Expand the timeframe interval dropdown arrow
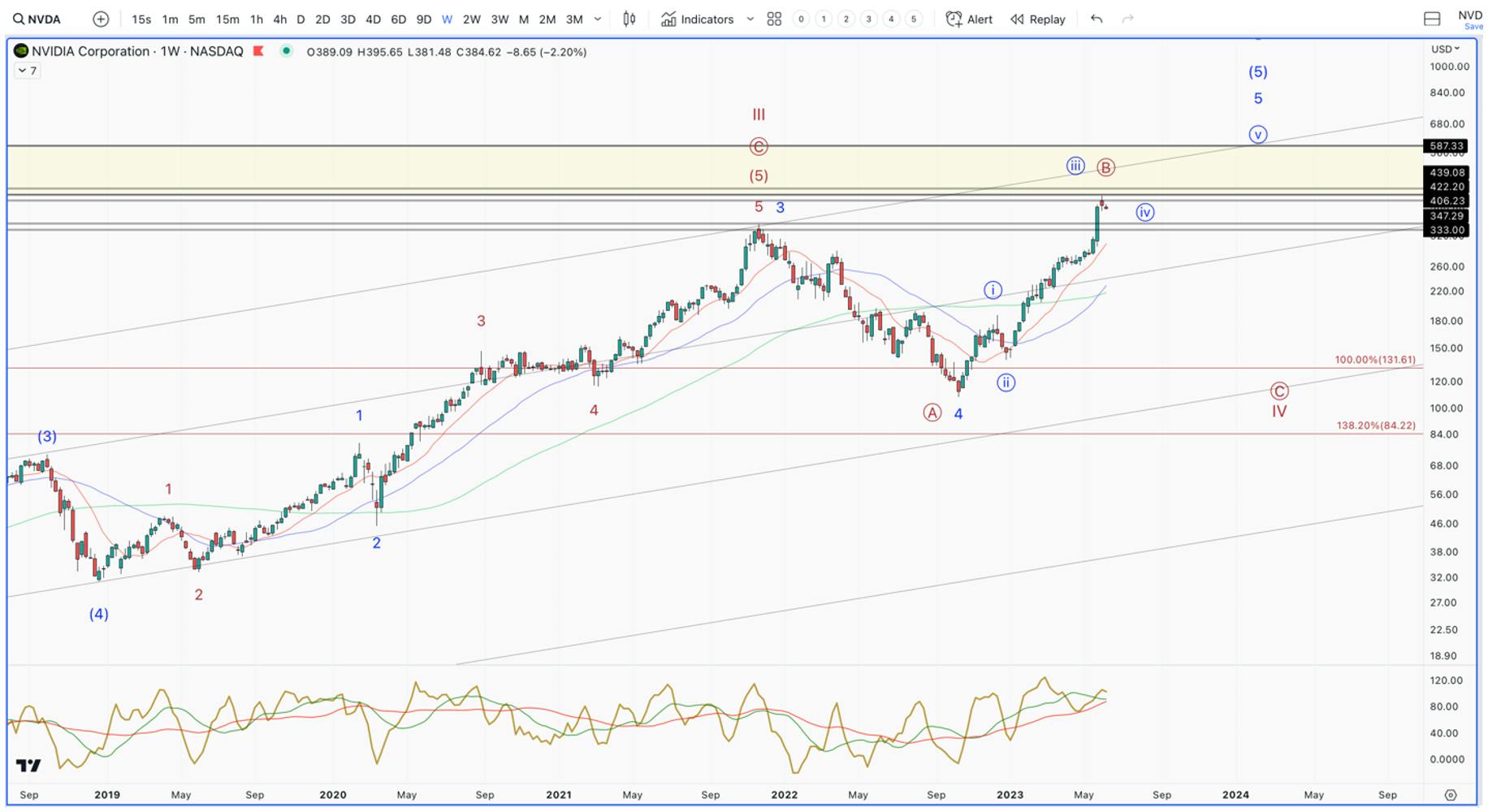This screenshot has height=812, width=1488. pyautogui.click(x=599, y=19)
